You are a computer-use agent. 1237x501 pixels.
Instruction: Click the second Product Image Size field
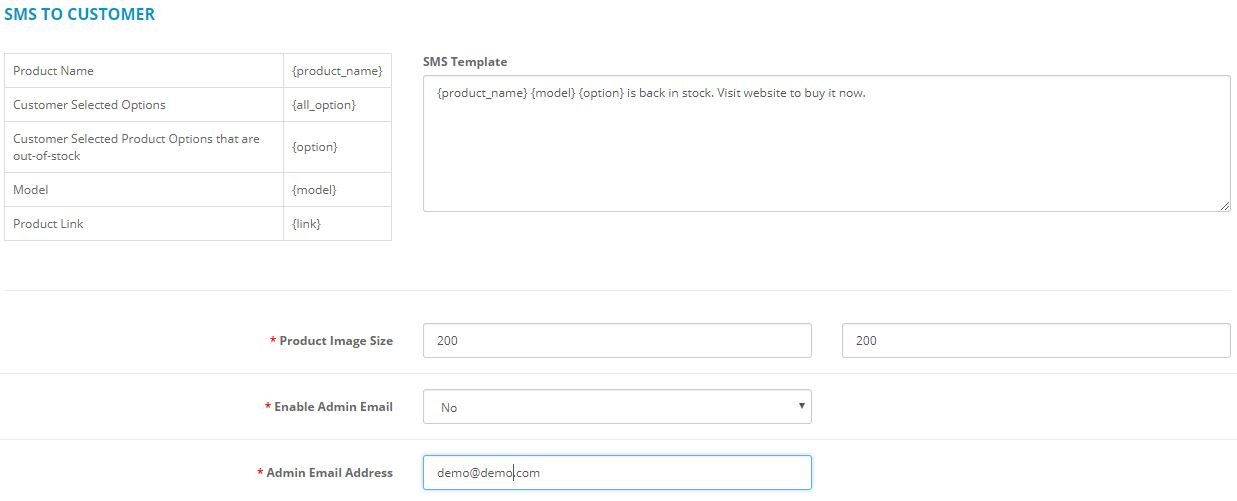point(1036,340)
